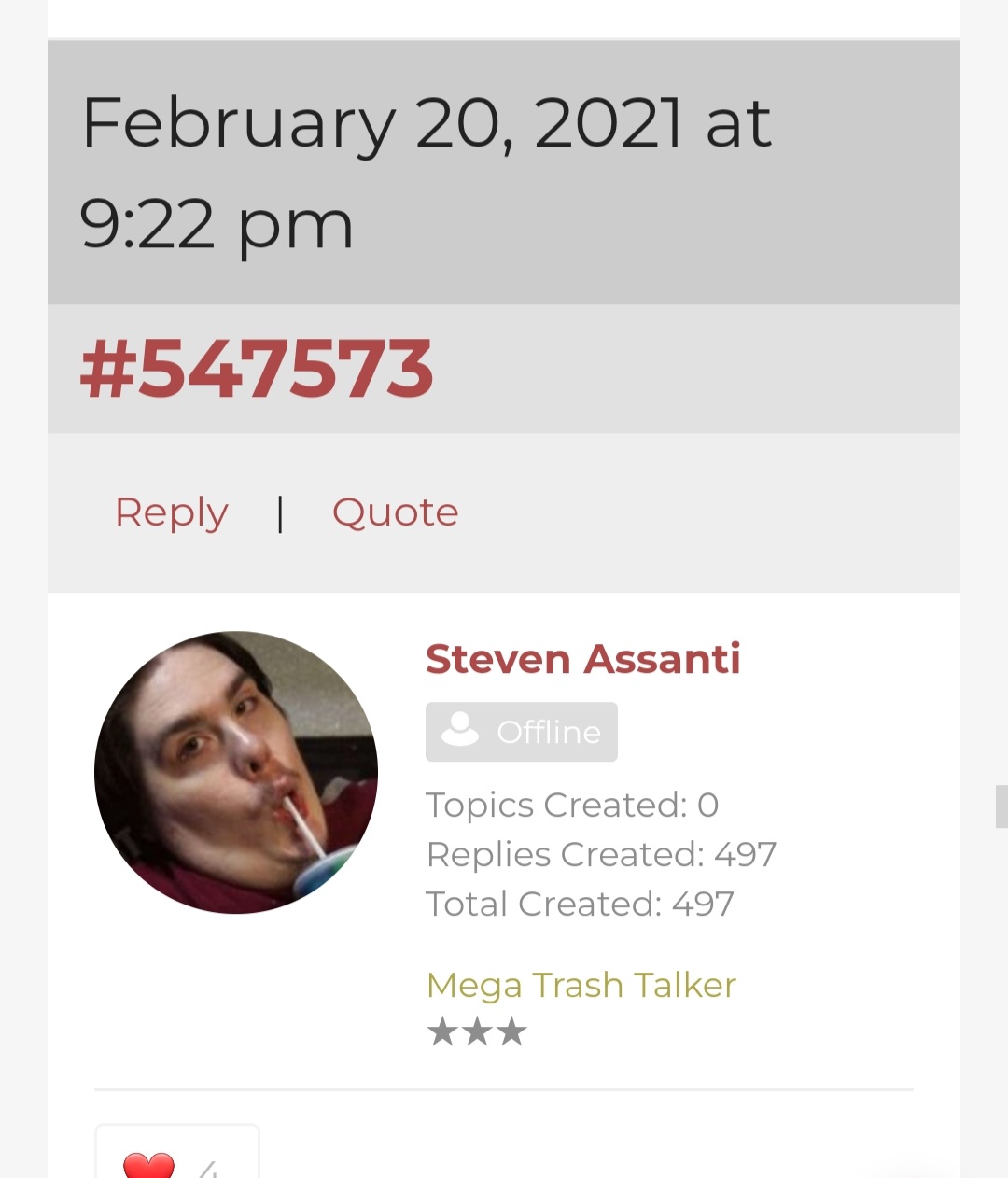Click the Total Created: 497 stat
The height and width of the screenshot is (1178, 1008).
point(580,904)
